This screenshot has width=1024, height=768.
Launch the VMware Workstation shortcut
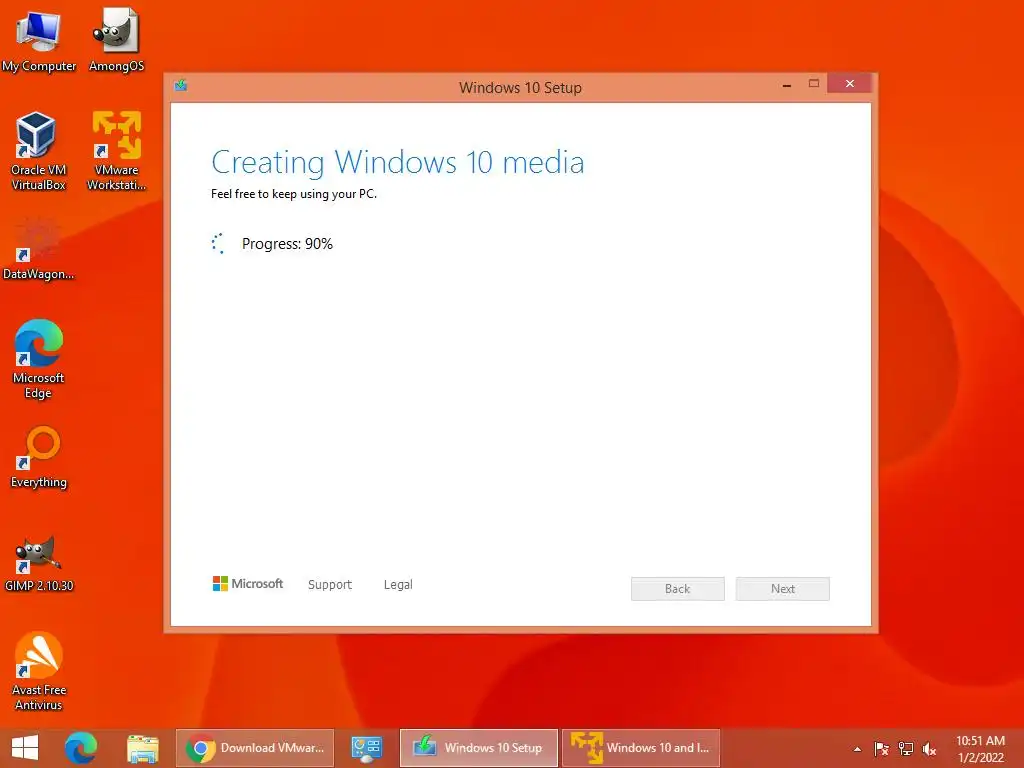tap(116, 151)
